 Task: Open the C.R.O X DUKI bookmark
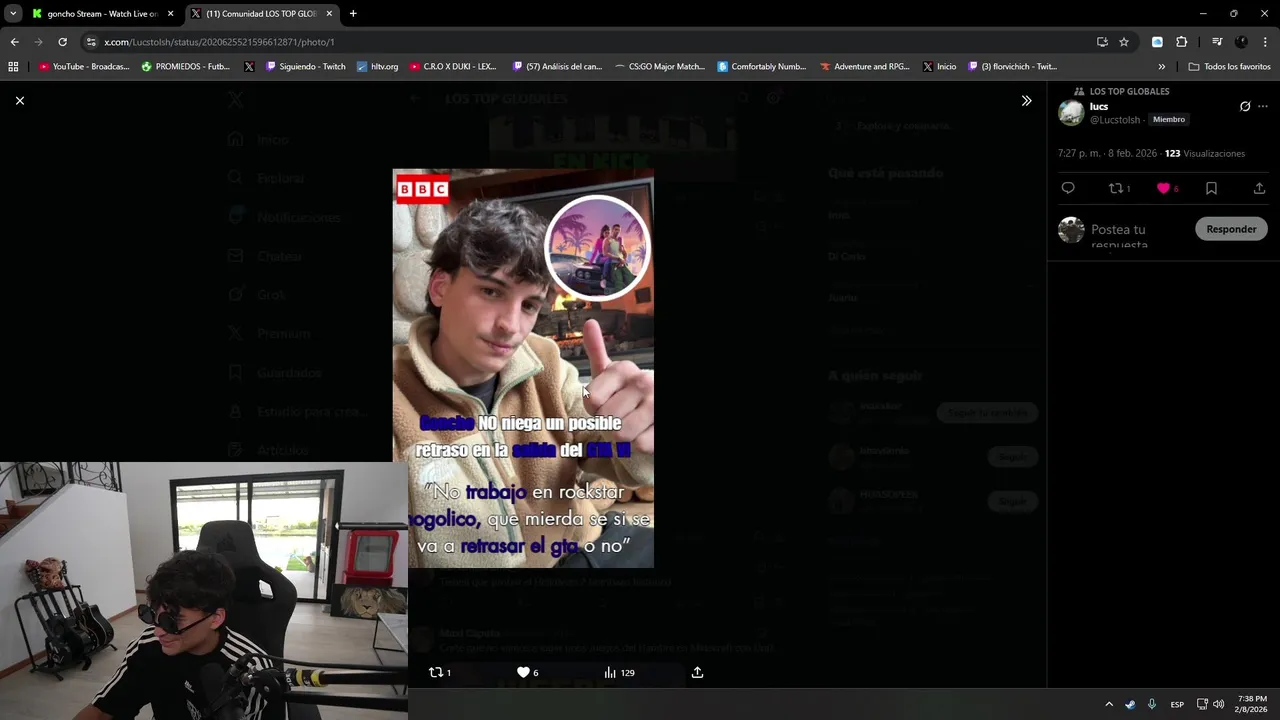tap(453, 66)
